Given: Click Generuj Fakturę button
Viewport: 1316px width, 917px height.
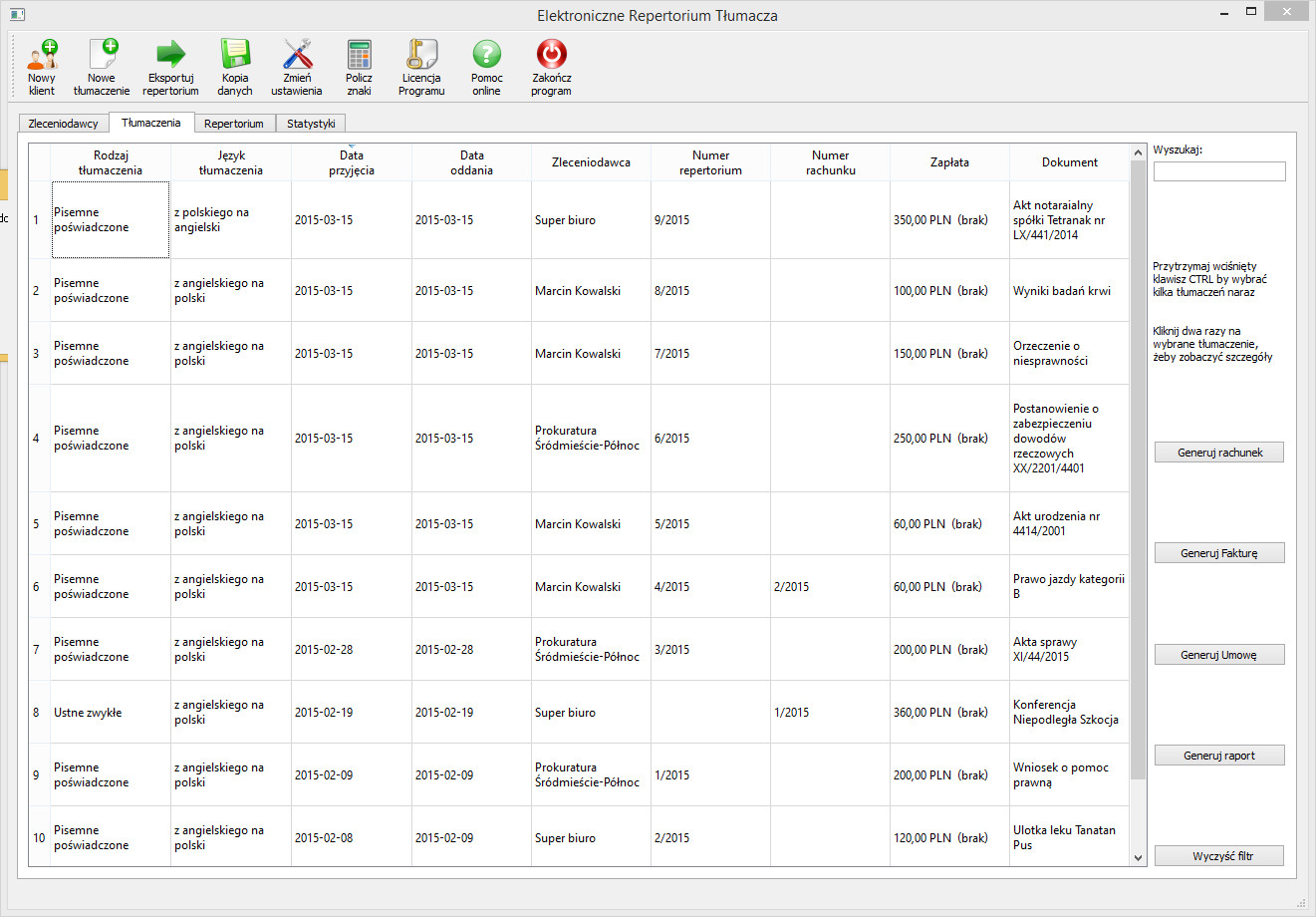Looking at the screenshot, I should click(x=1219, y=553).
